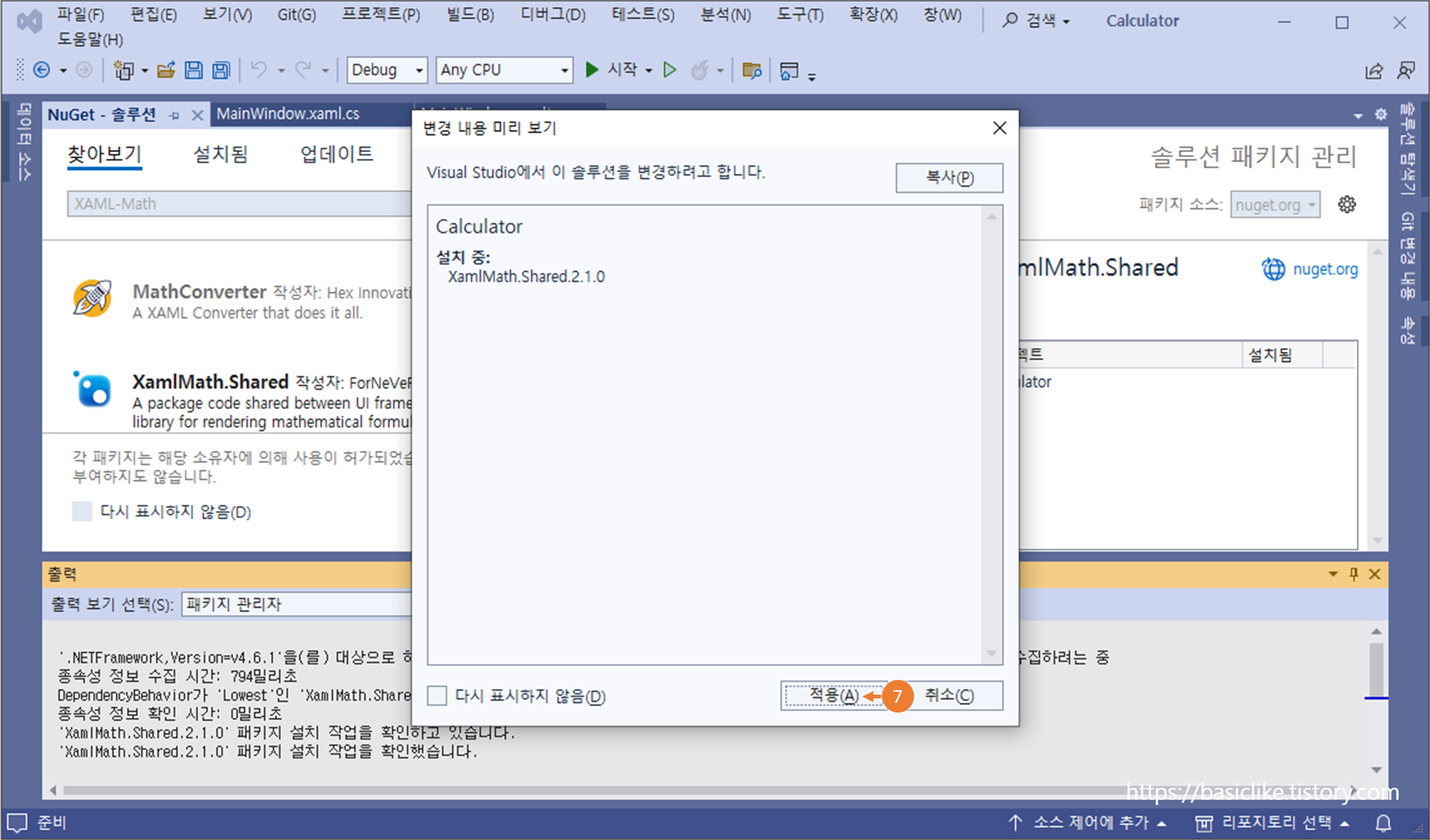Viewport: 1430px width, 840px height.
Task: Open the 프로젝트(P) menu
Action: [x=381, y=15]
